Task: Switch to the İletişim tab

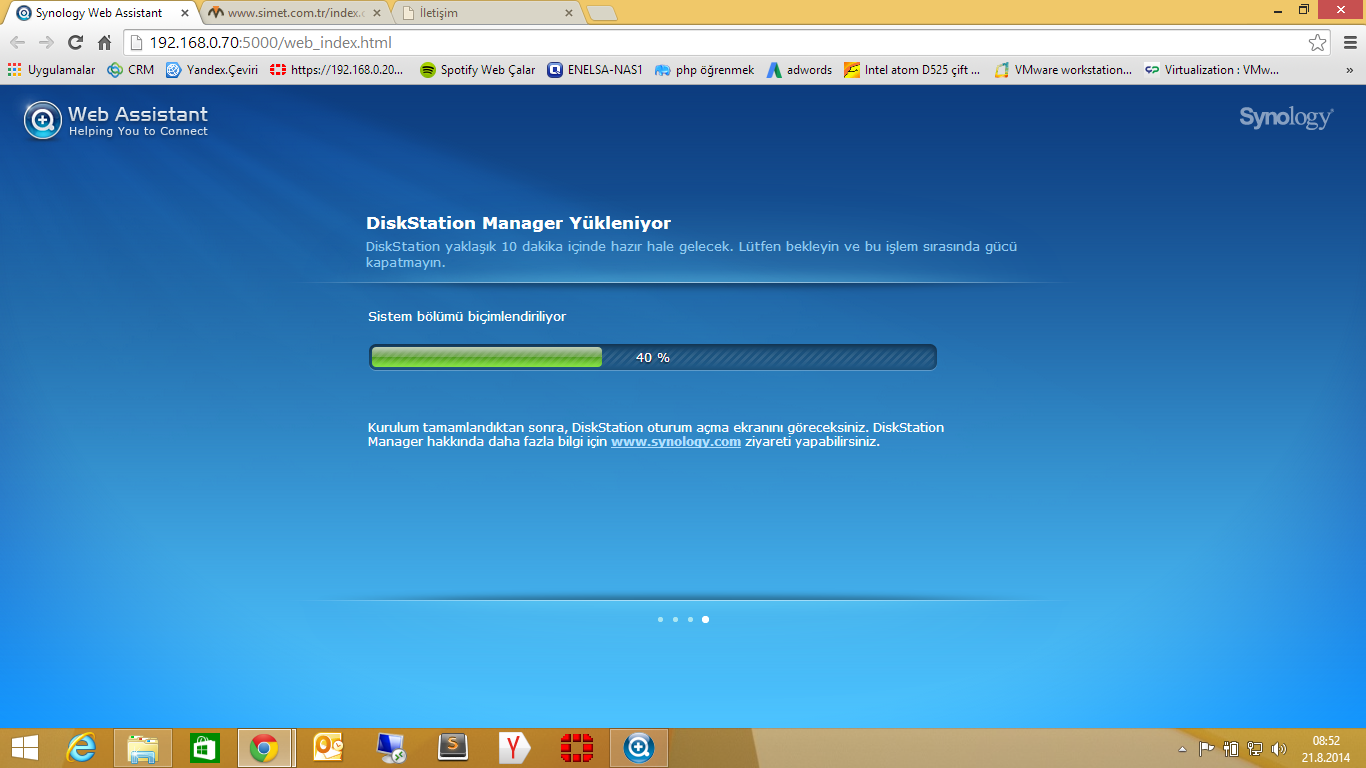Action: pyautogui.click(x=485, y=13)
